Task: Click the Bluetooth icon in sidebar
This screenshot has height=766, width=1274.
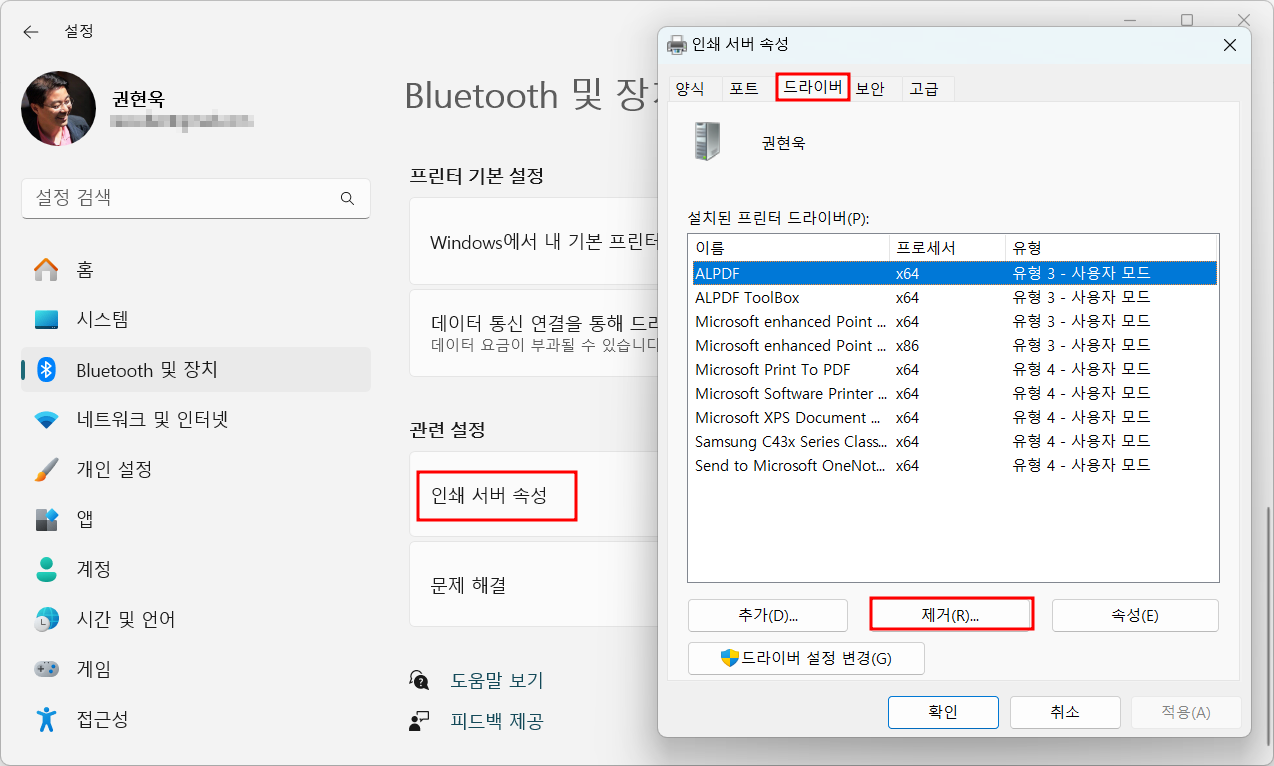Action: click(46, 370)
